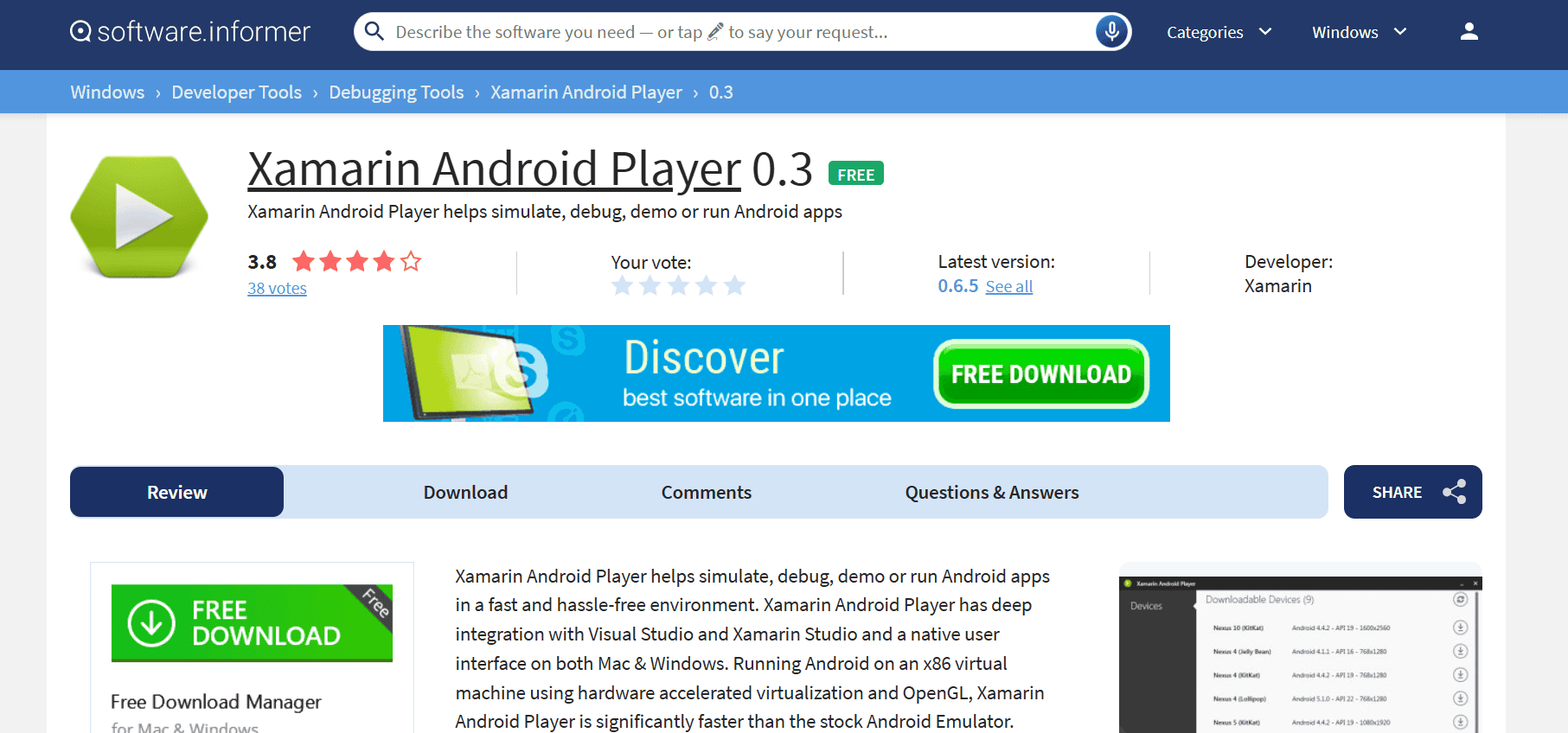Click the download arrow circle icon
Screen dimensions: 1568x733
(151, 623)
